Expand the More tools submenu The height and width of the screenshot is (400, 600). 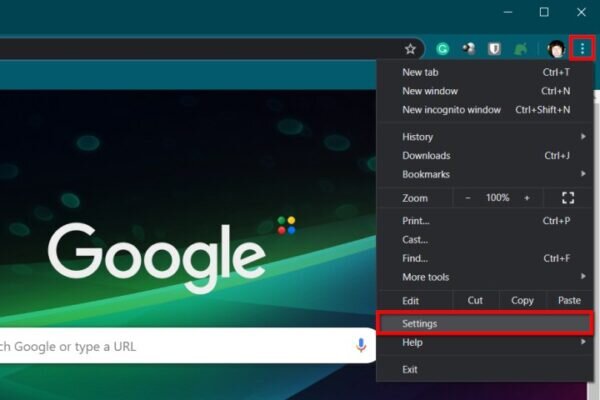[x=485, y=277]
